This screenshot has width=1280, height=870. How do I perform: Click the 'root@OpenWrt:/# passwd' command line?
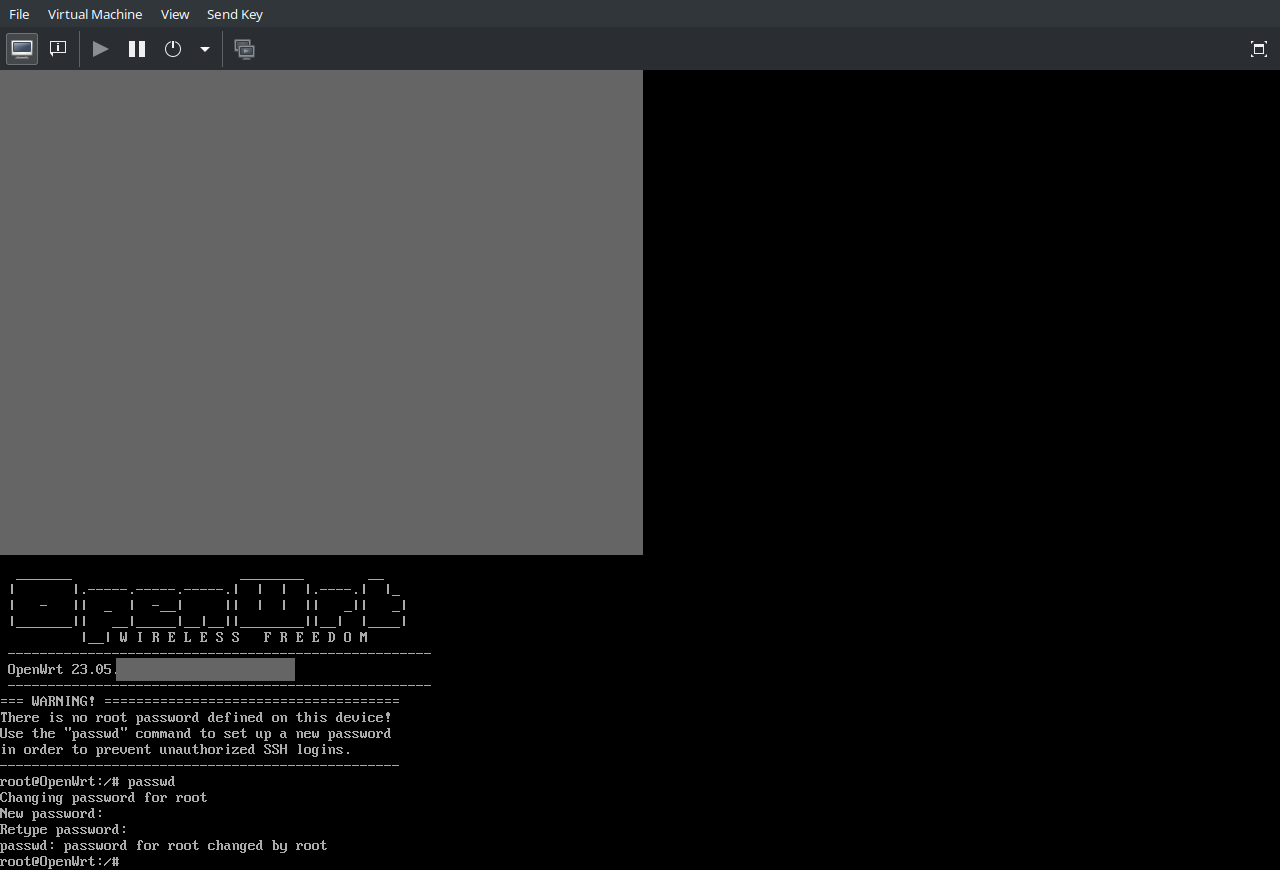pos(88,781)
